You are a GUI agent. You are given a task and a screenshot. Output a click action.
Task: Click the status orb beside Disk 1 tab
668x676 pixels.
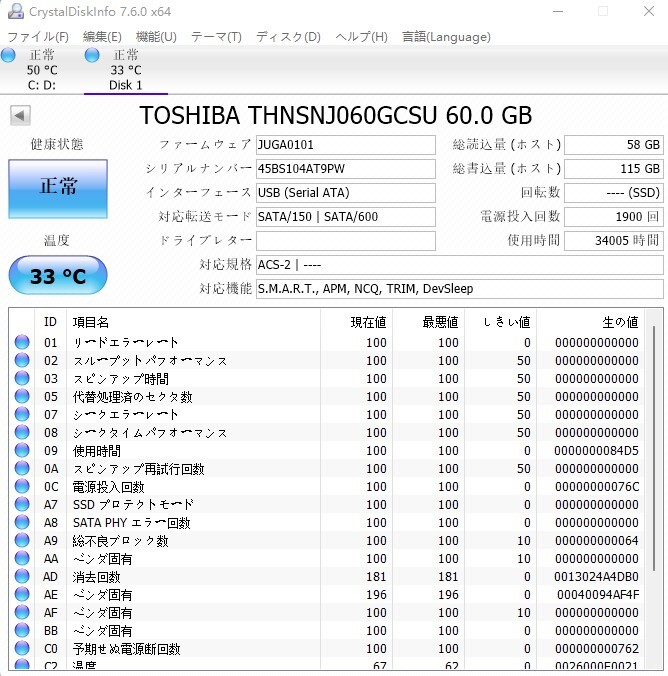[x=93, y=55]
